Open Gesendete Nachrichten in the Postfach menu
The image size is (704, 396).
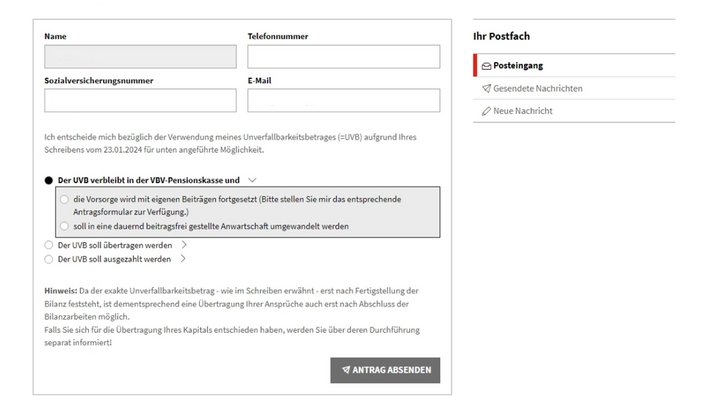(574, 88)
